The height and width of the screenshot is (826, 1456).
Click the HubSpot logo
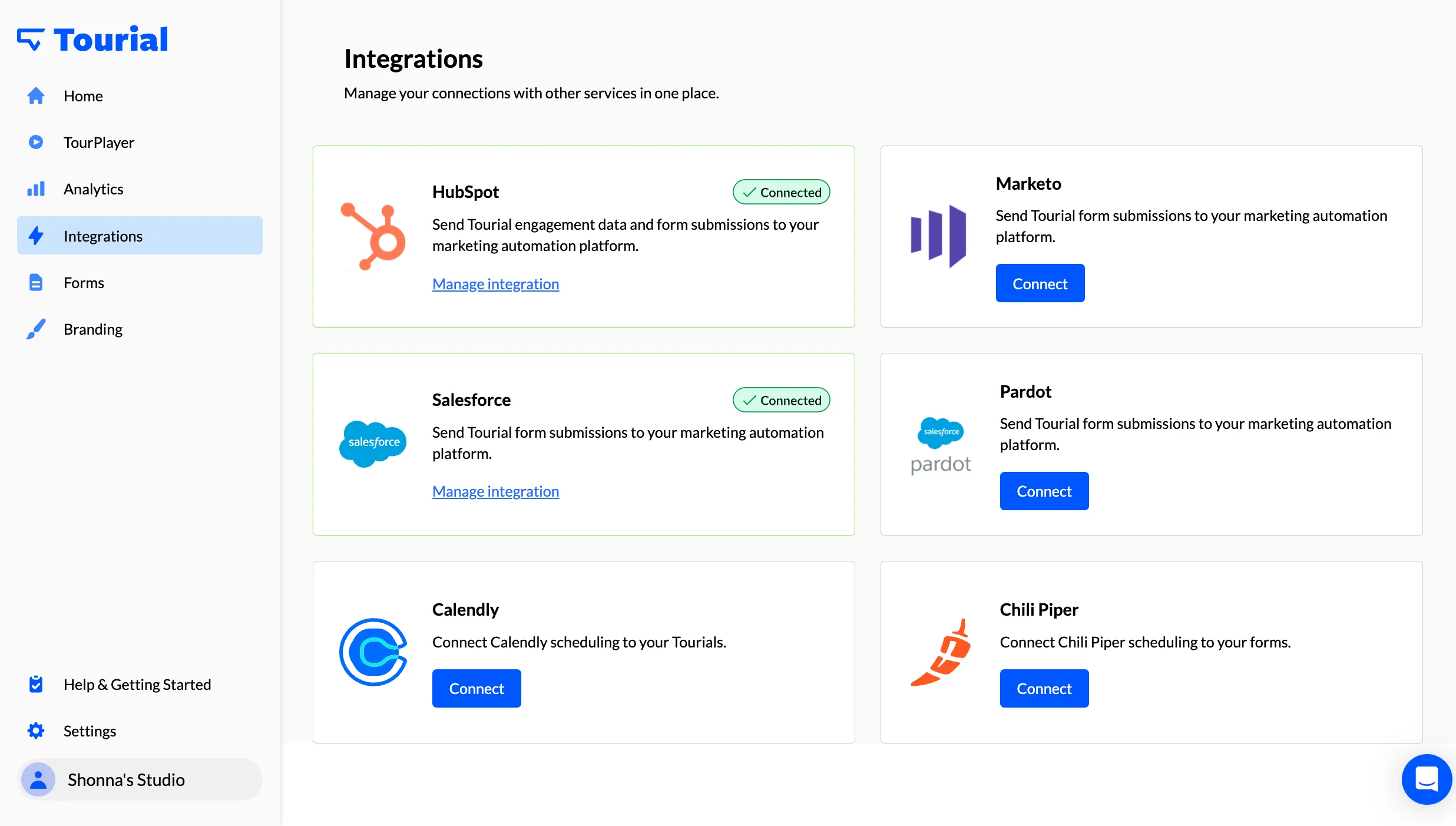tap(373, 236)
